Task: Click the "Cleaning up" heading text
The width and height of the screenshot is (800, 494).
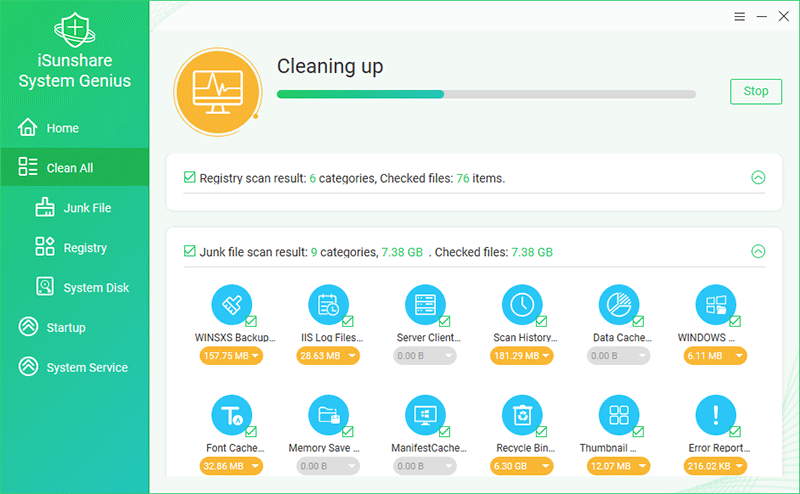Action: pos(330,67)
